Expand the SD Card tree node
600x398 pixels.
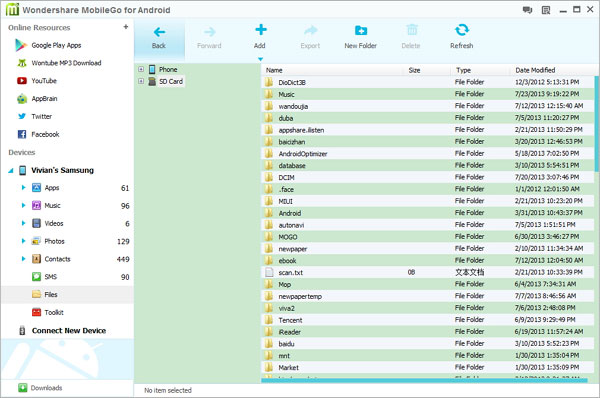click(x=141, y=81)
